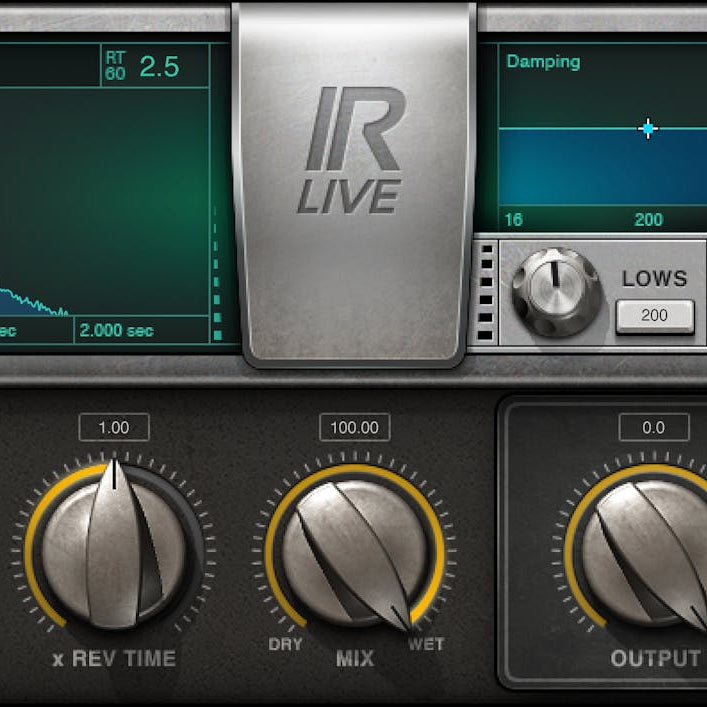The image size is (707, 707).
Task: Click the 2.000 sec time label
Action: point(117,331)
